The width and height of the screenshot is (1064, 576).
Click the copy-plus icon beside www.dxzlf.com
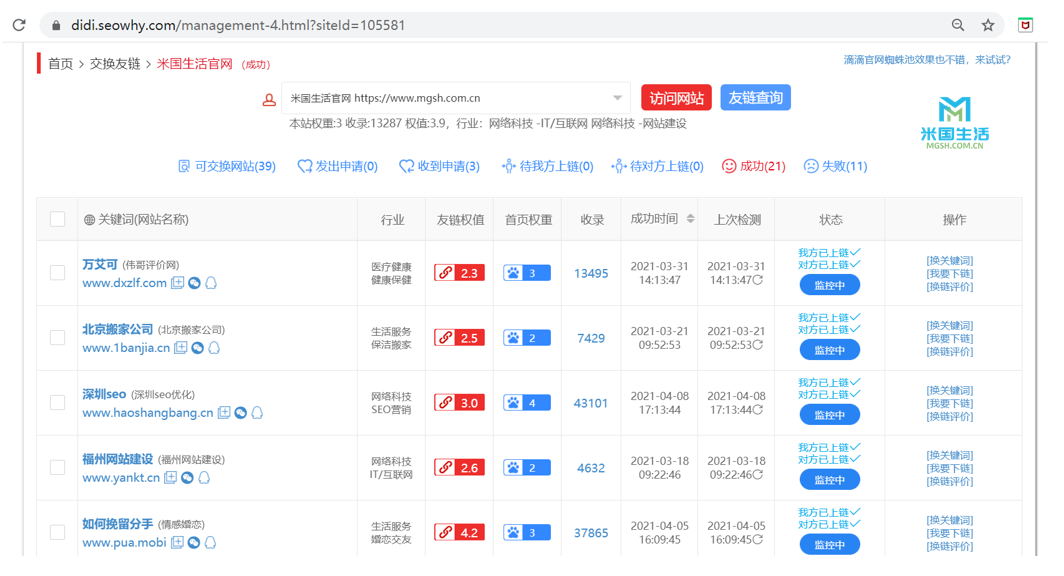[x=177, y=283]
